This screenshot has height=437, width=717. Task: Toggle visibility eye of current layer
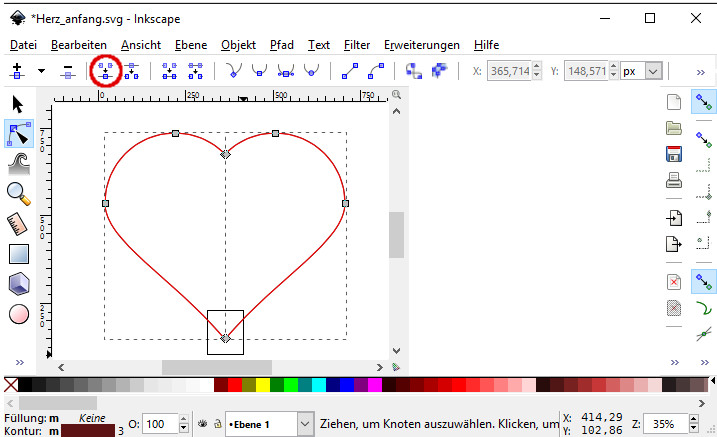tap(201, 424)
